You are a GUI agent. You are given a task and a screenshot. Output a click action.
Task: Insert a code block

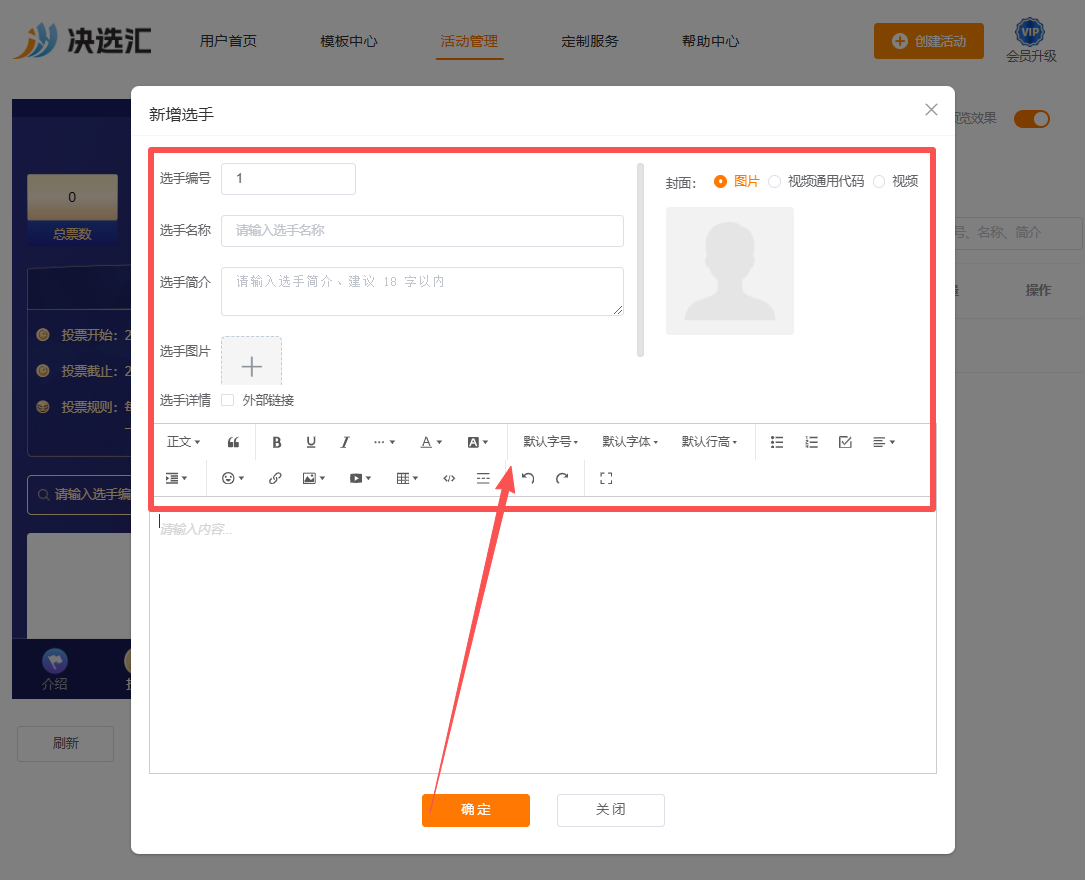pos(449,478)
